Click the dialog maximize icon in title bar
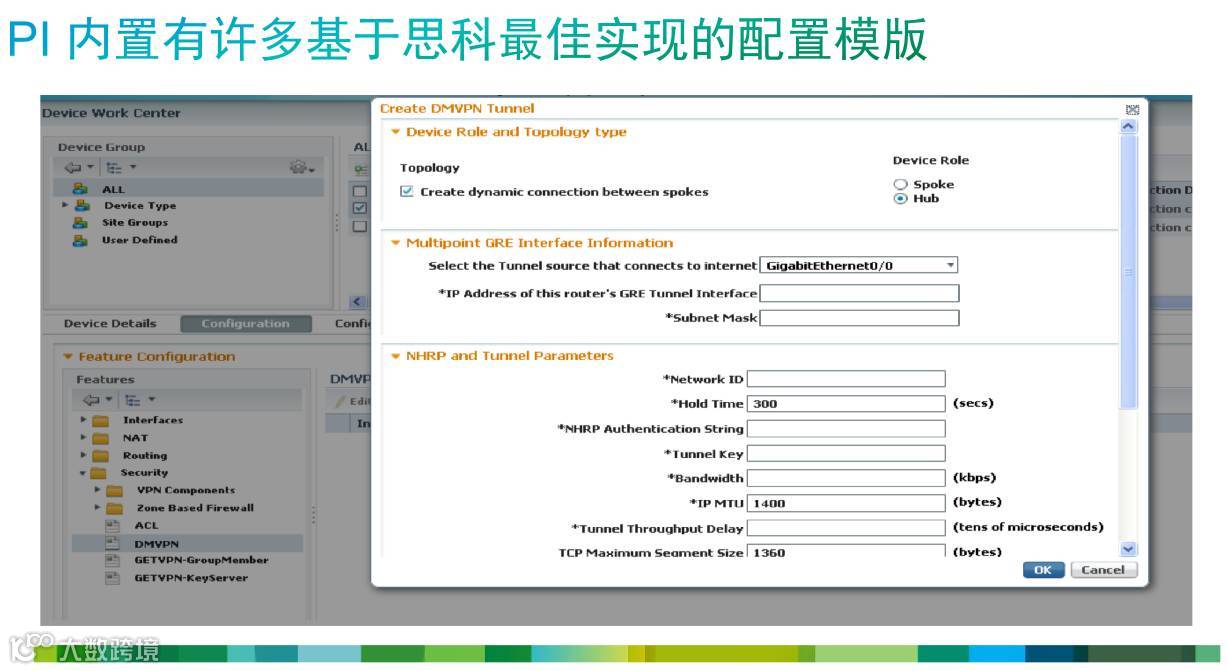Image resolution: width=1227 pixels, height=671 pixels. pyautogui.click(x=1132, y=109)
